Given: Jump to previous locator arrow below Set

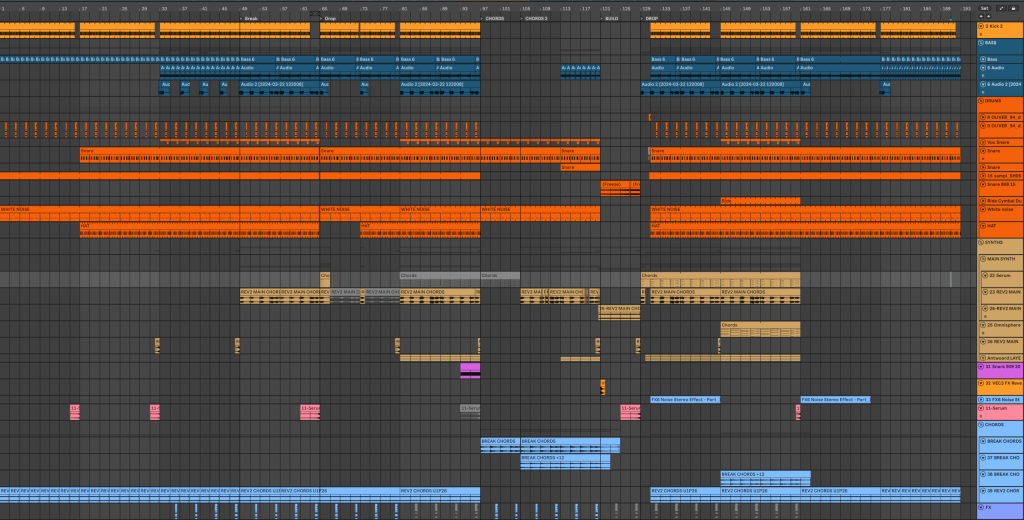Looking at the screenshot, I should [x=982, y=17].
